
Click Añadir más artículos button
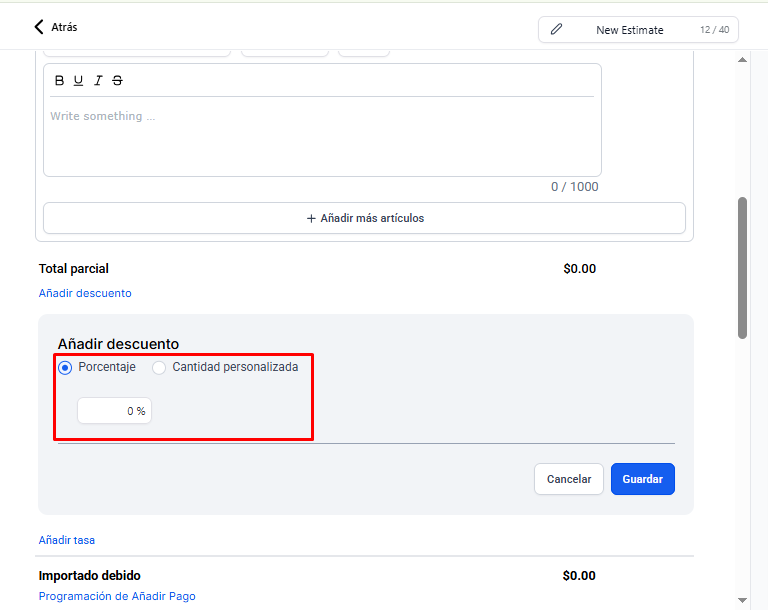[x=364, y=218]
